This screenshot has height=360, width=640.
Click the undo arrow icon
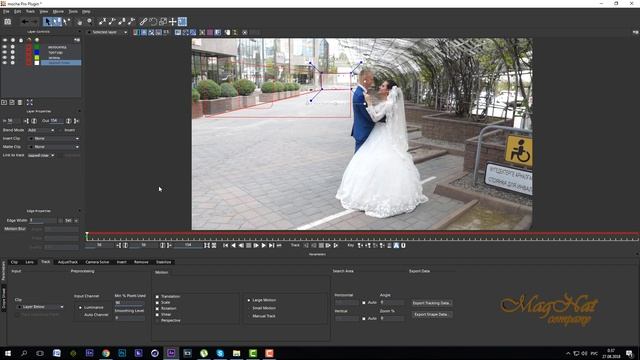point(25,22)
